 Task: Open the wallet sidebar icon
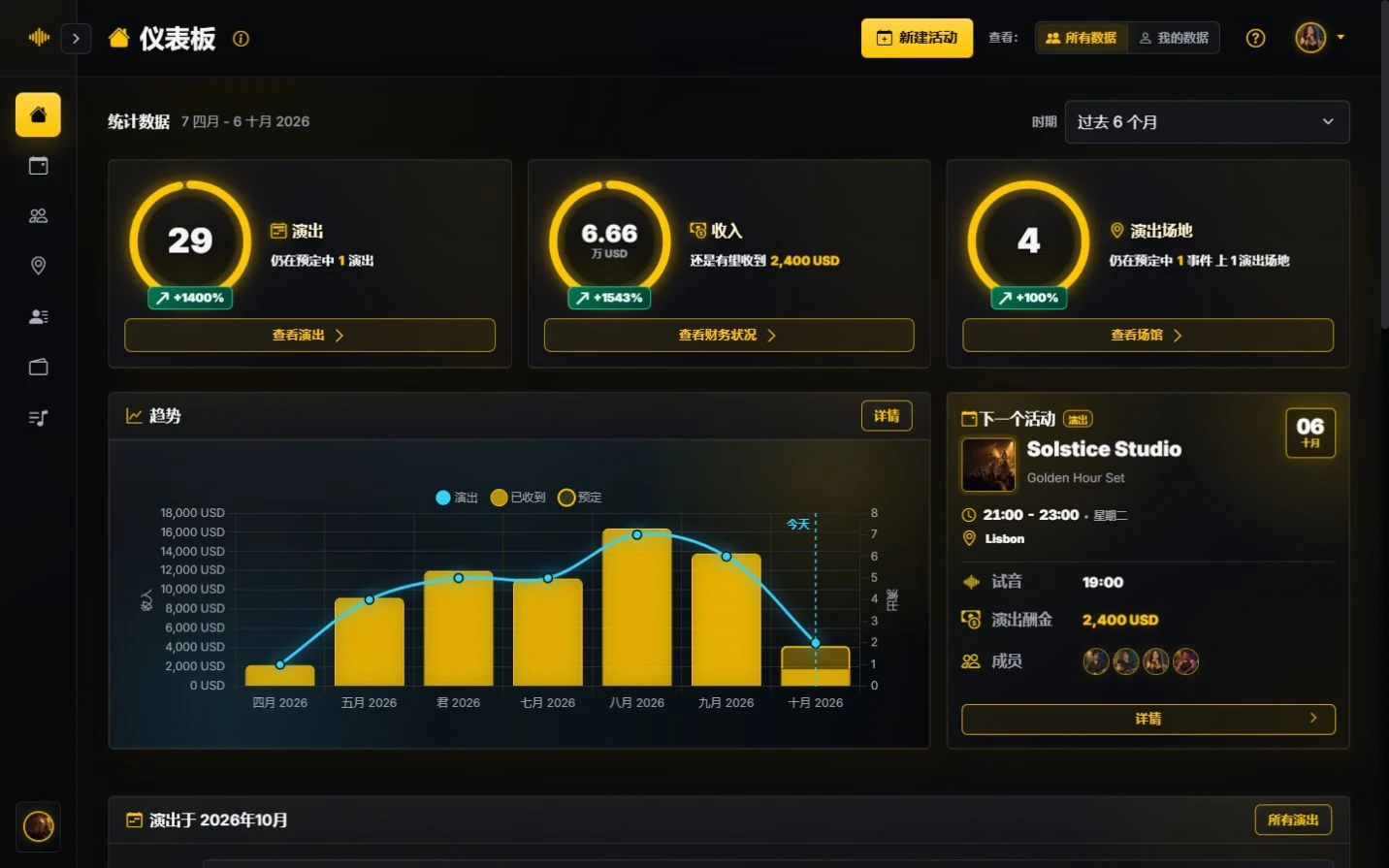pos(38,367)
